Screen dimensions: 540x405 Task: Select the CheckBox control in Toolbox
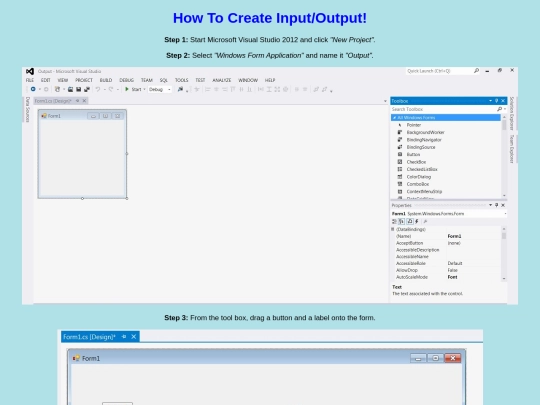(446, 162)
